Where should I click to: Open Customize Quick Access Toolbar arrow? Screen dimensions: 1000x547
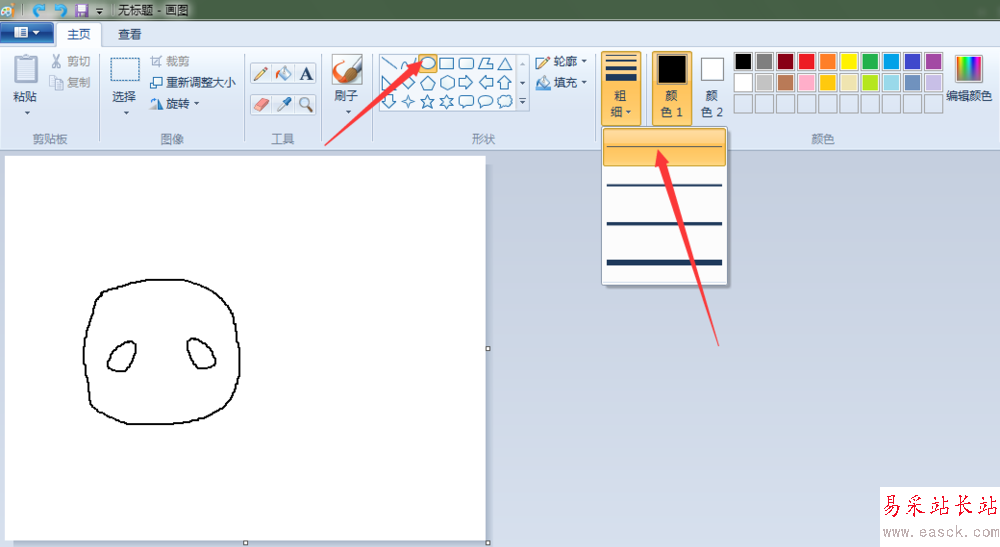coord(99,11)
